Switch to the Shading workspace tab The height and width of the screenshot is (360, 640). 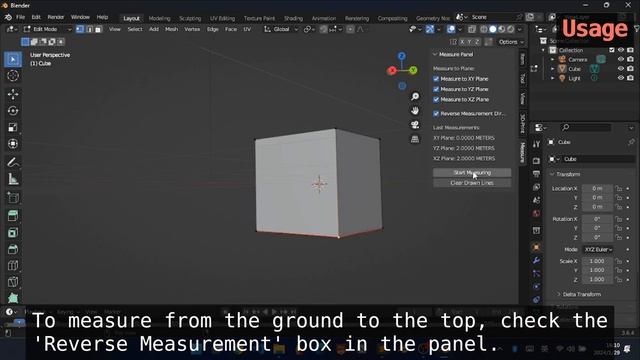tap(293, 18)
